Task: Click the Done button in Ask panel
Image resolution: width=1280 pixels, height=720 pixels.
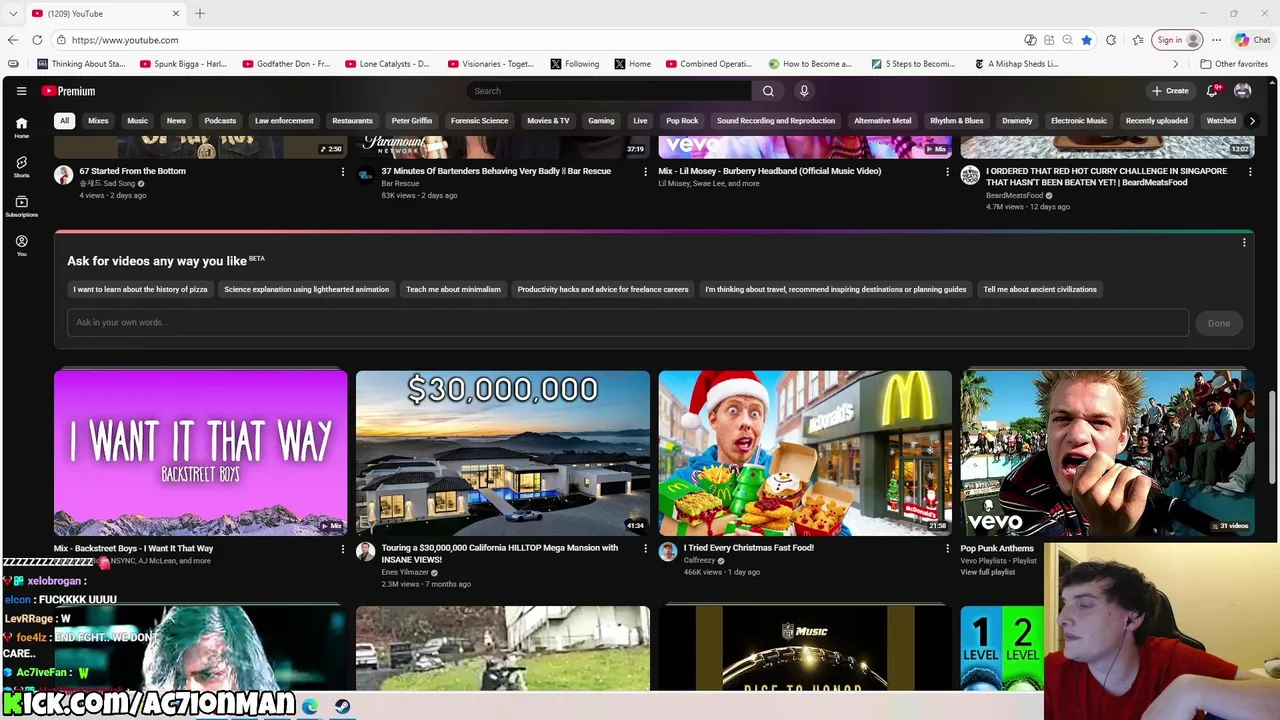Action: pos(1219,323)
